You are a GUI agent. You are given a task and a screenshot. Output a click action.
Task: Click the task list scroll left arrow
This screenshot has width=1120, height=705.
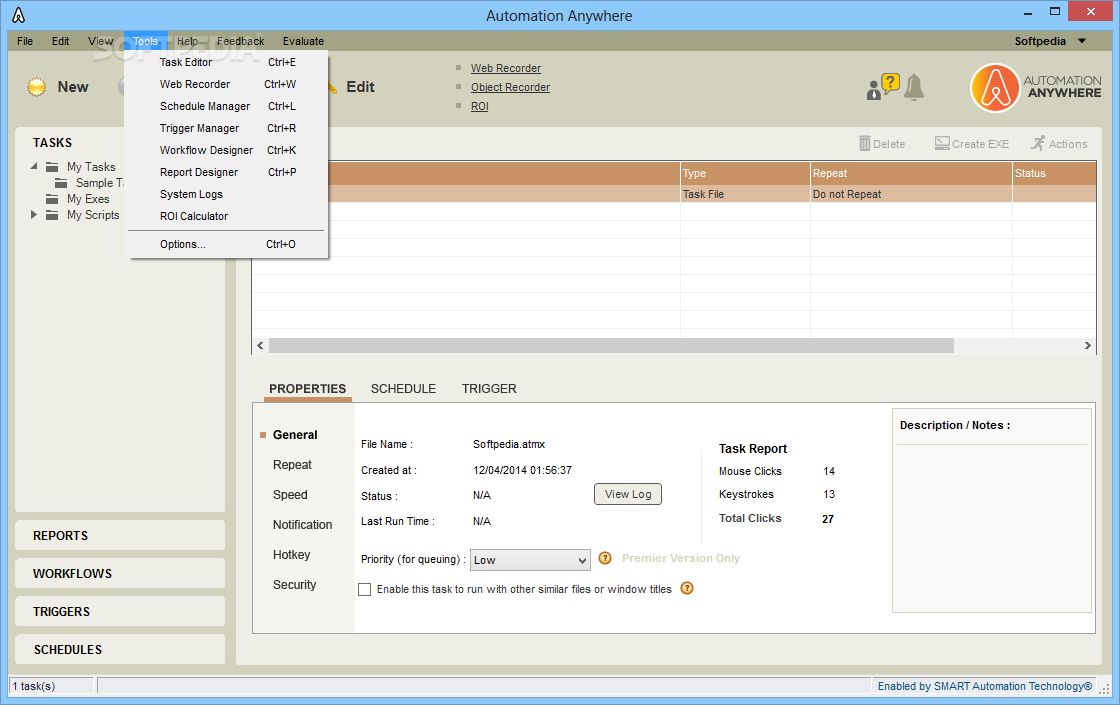coord(260,346)
